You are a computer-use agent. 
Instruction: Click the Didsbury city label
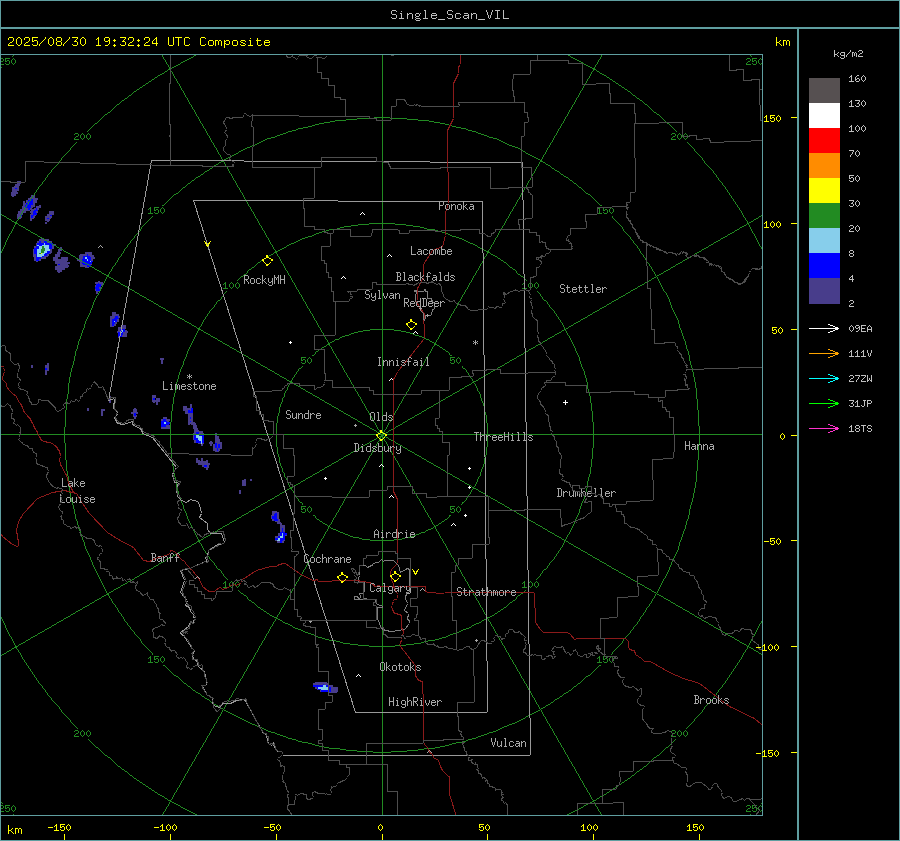377,448
